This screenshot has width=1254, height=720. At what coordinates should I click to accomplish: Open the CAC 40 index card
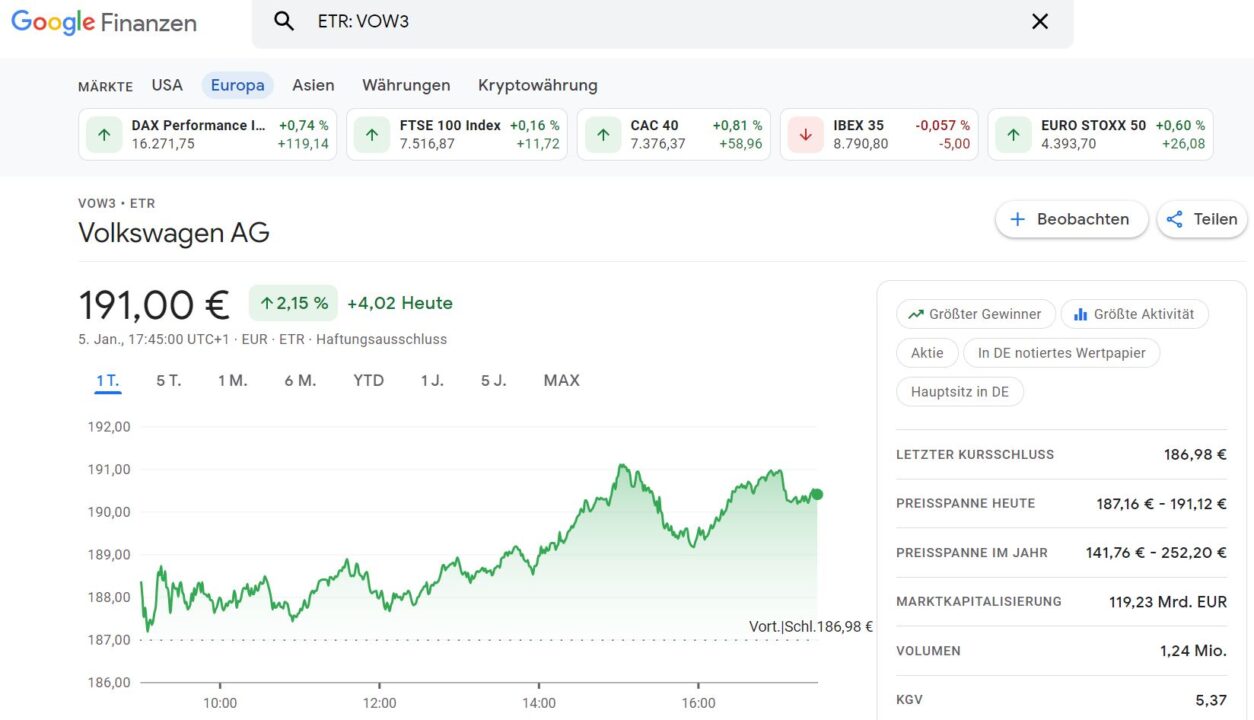(674, 134)
